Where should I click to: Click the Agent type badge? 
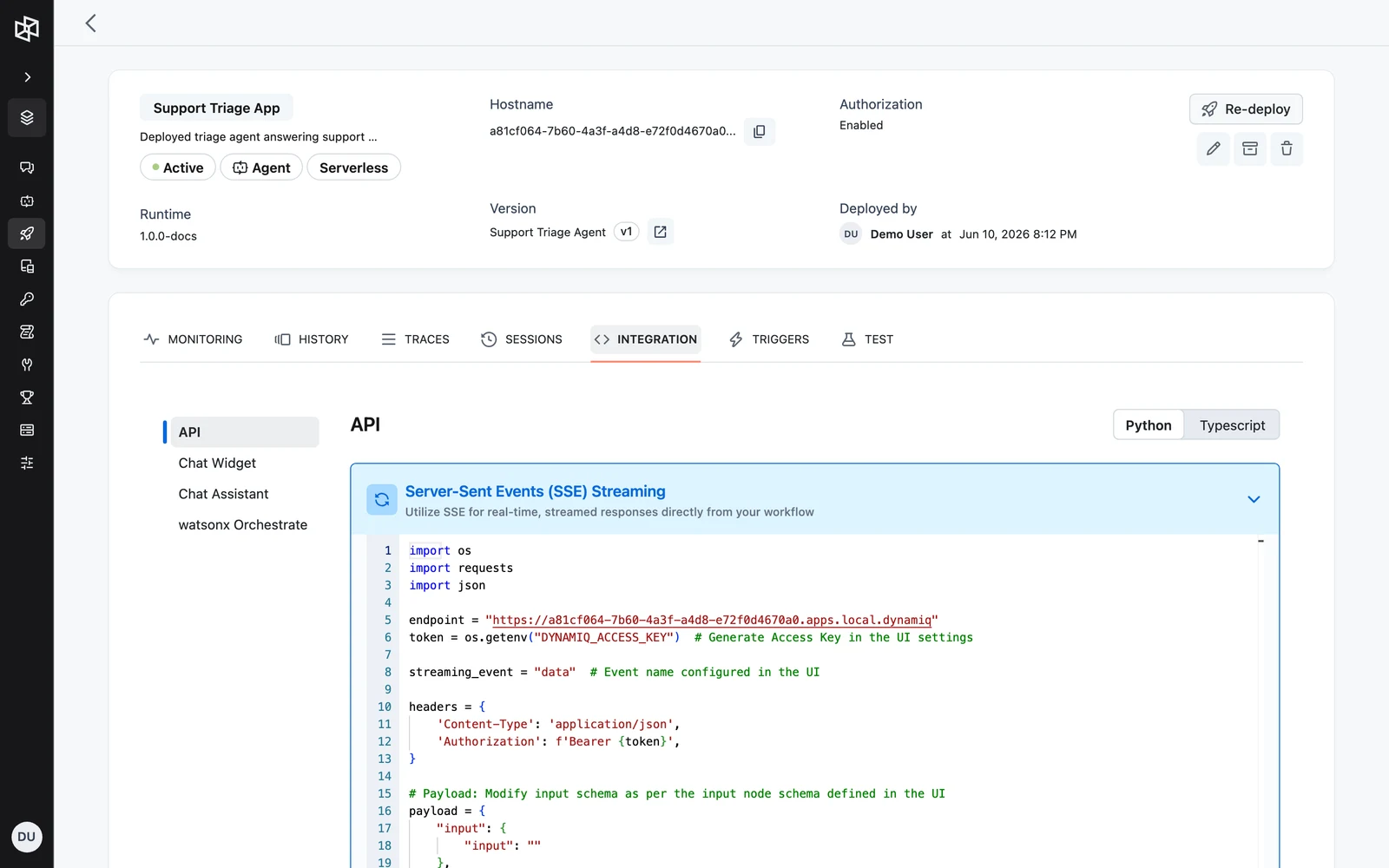pos(261,168)
